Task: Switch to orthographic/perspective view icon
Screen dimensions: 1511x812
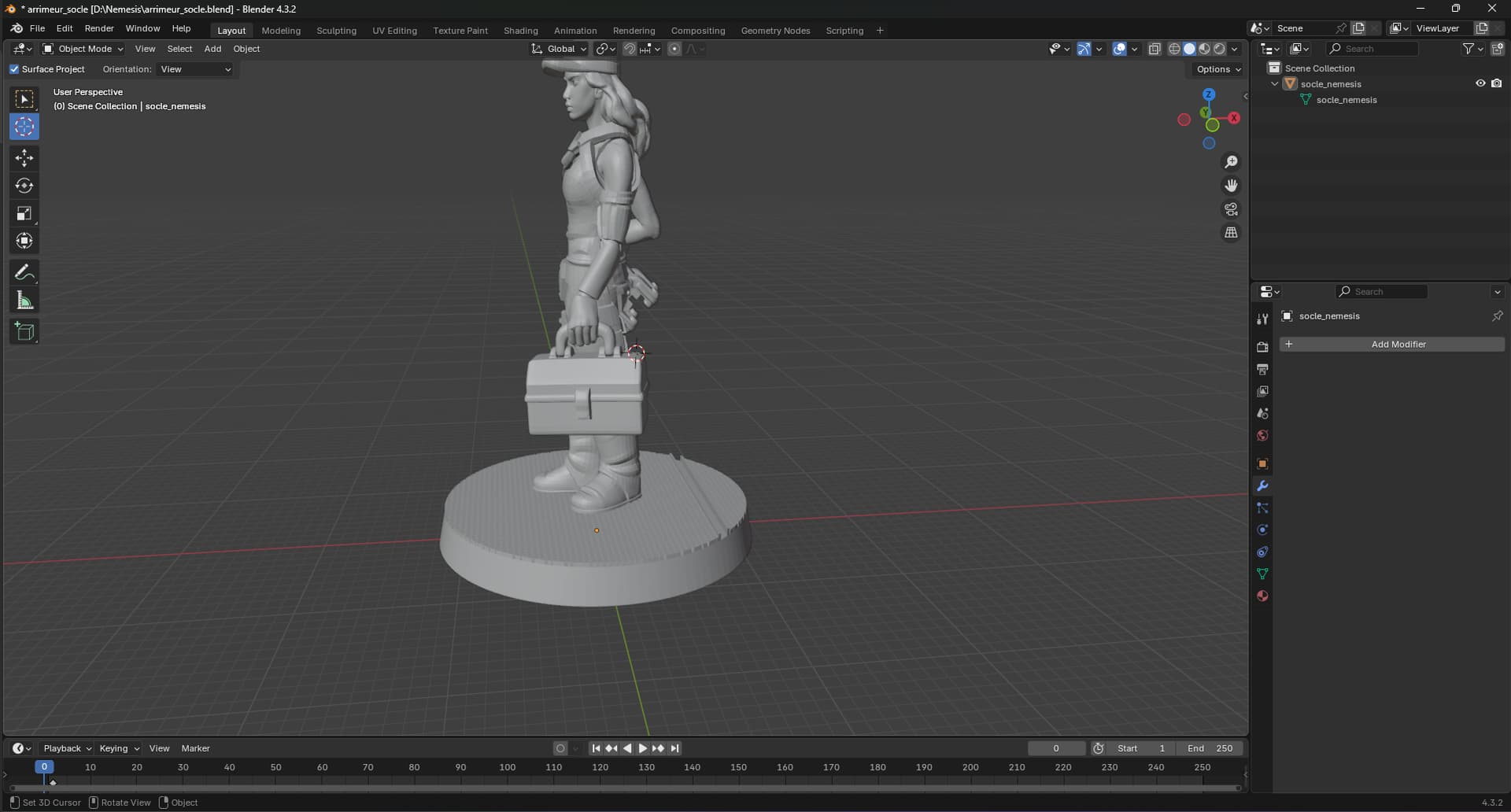Action: 1231,233
